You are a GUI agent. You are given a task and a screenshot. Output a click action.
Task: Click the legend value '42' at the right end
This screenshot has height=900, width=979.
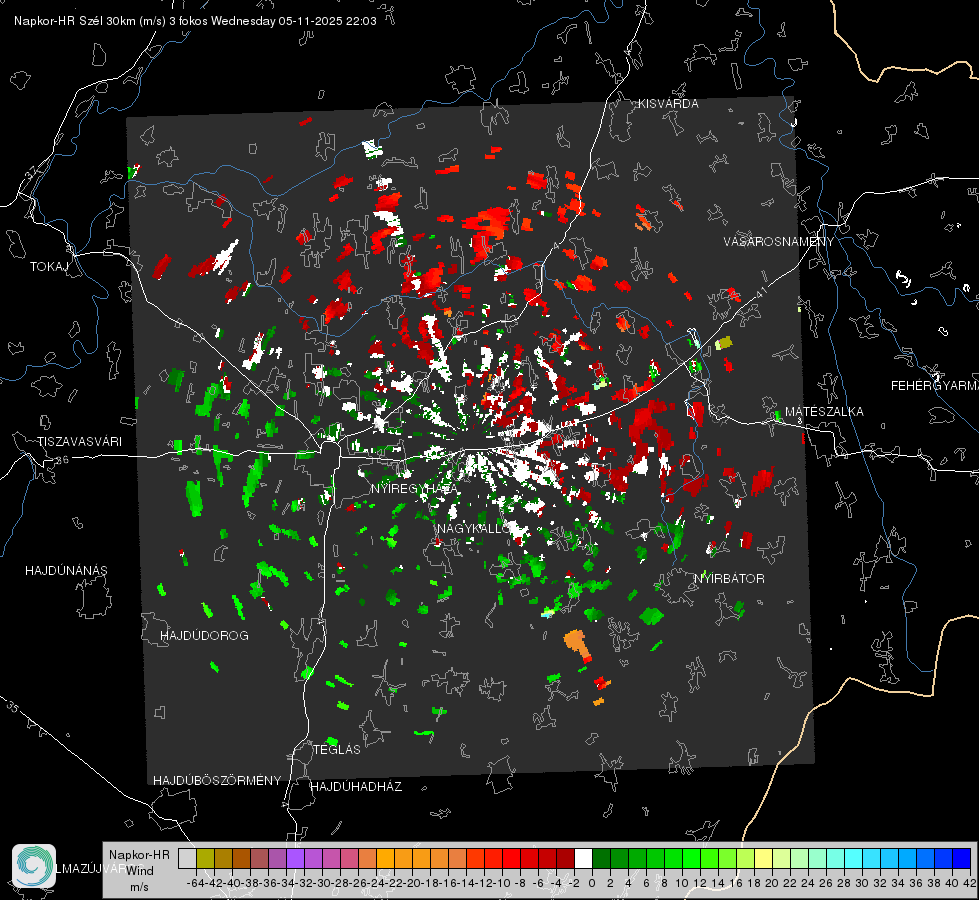click(969, 884)
